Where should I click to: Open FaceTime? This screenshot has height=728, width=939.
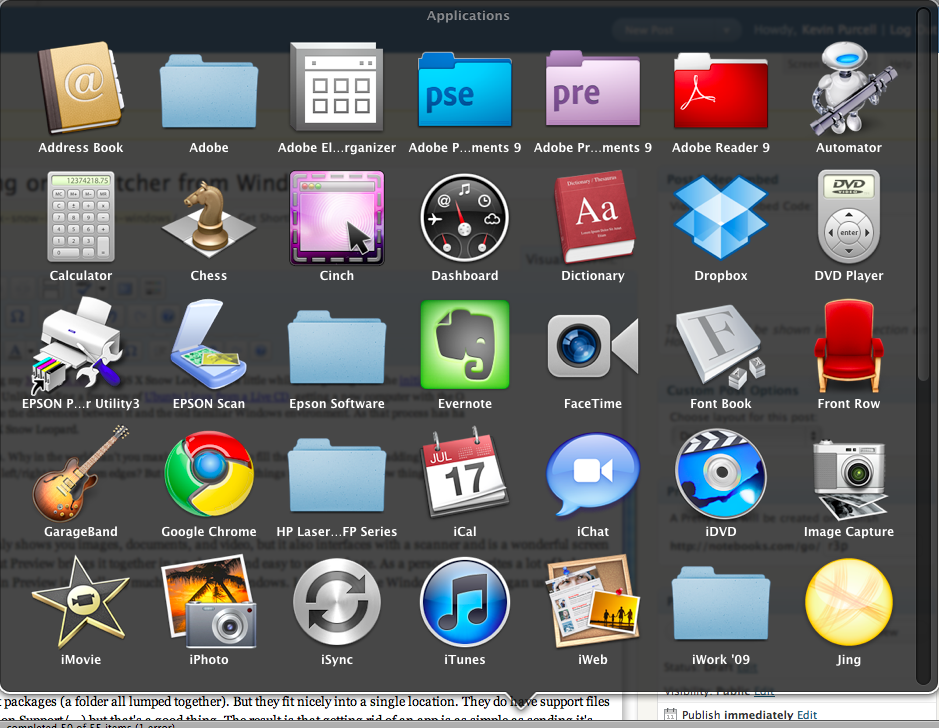(x=593, y=346)
